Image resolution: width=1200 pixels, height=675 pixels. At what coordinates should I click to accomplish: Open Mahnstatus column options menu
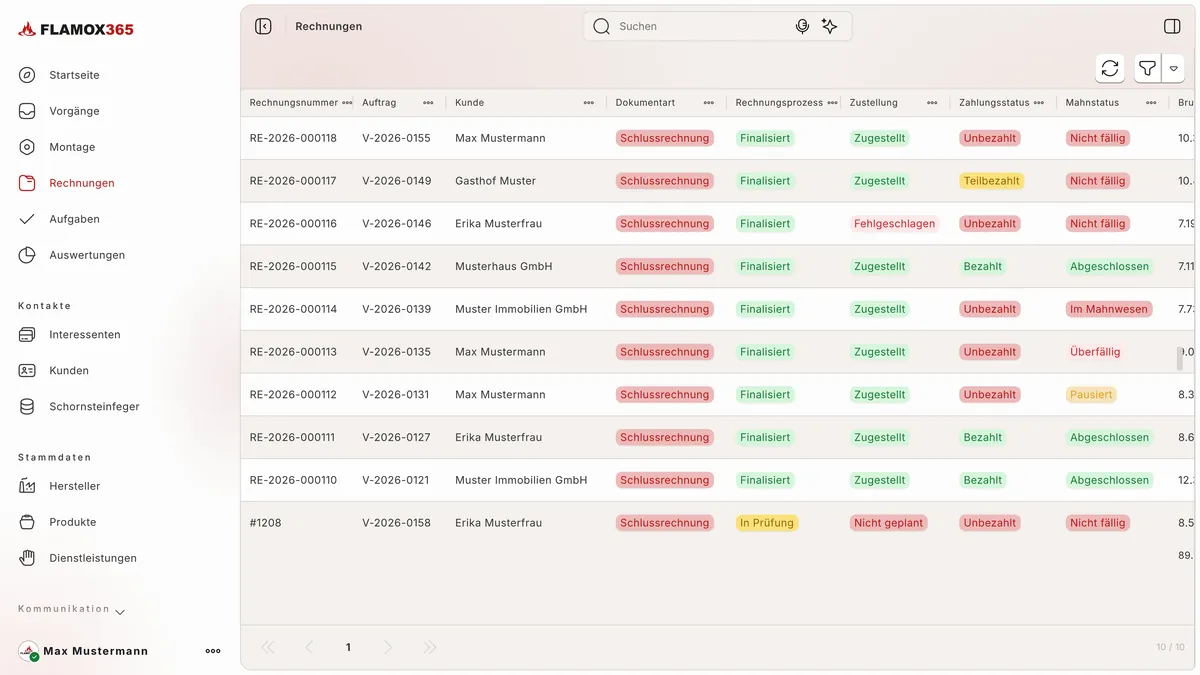click(x=1151, y=103)
